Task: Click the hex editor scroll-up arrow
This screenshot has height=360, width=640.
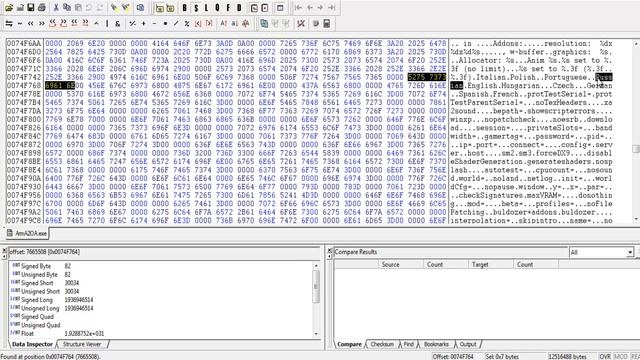Action: (x=636, y=43)
